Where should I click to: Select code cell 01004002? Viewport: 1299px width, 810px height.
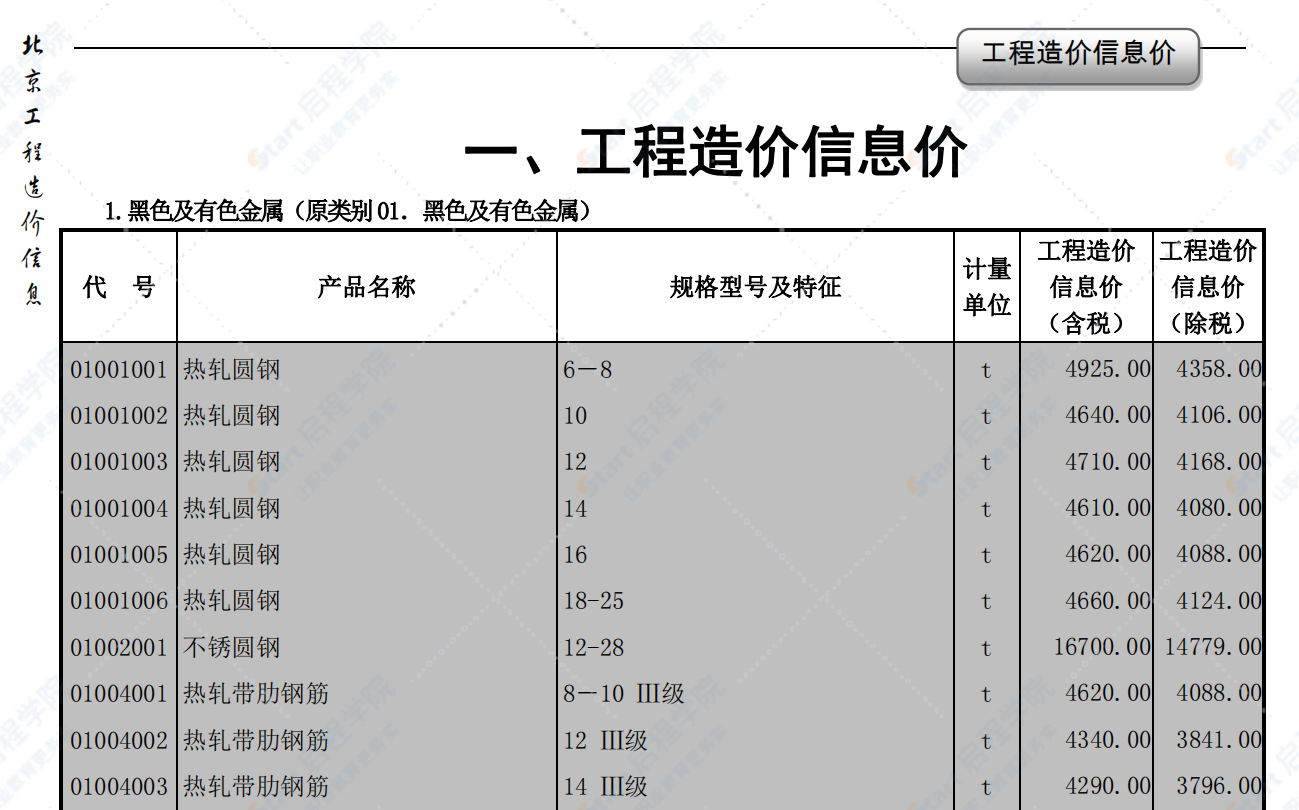[119, 741]
